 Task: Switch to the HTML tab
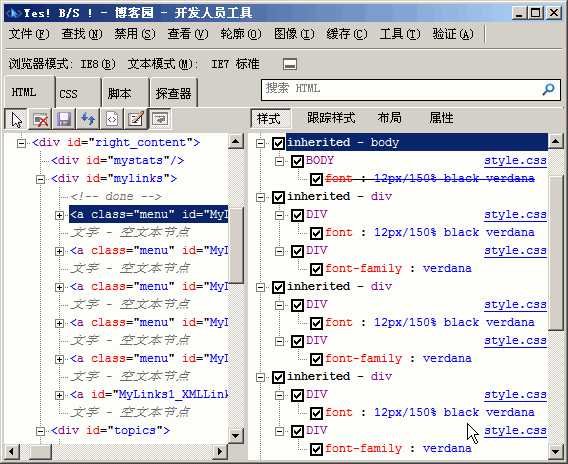point(29,92)
